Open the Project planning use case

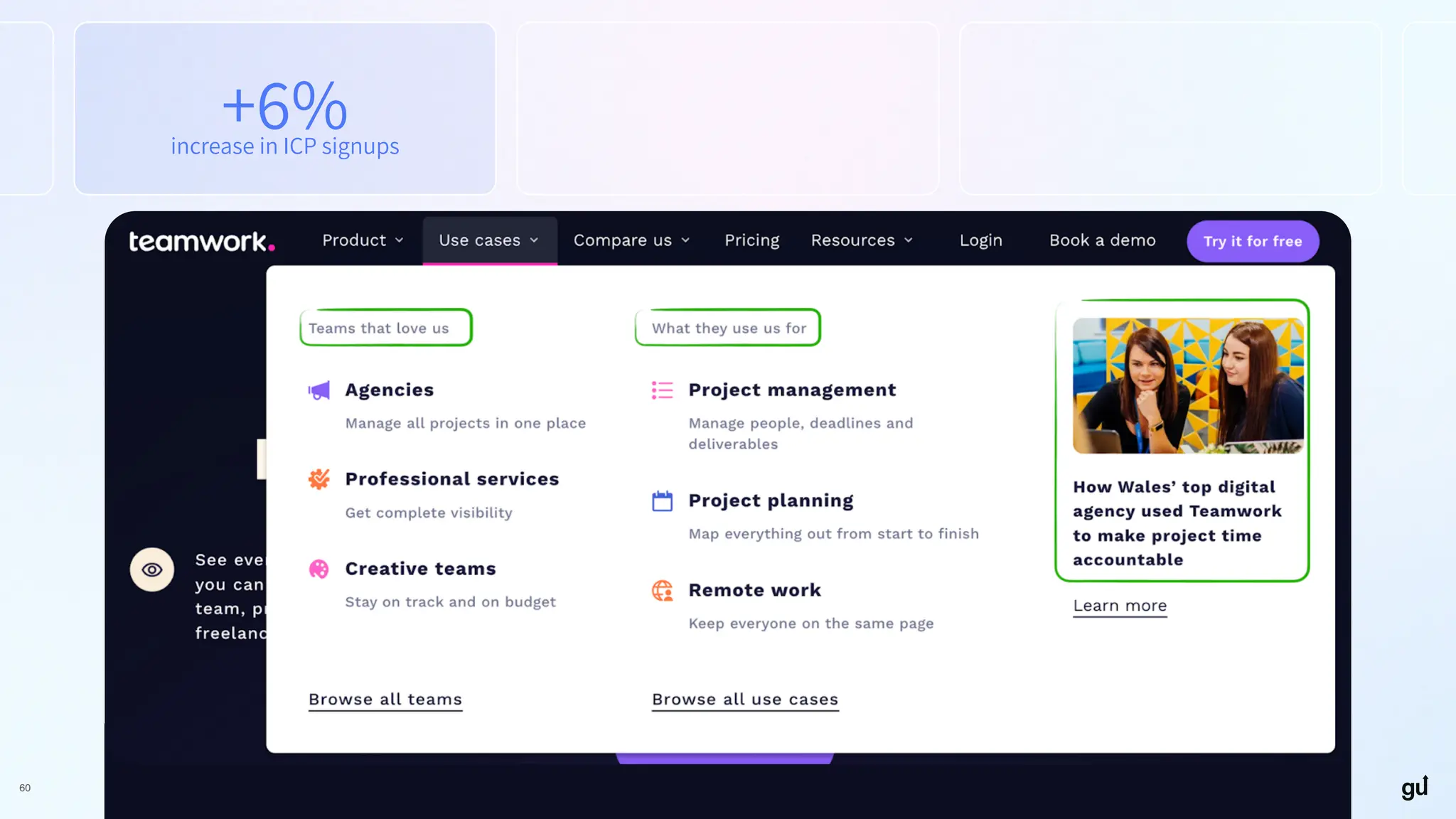771,500
